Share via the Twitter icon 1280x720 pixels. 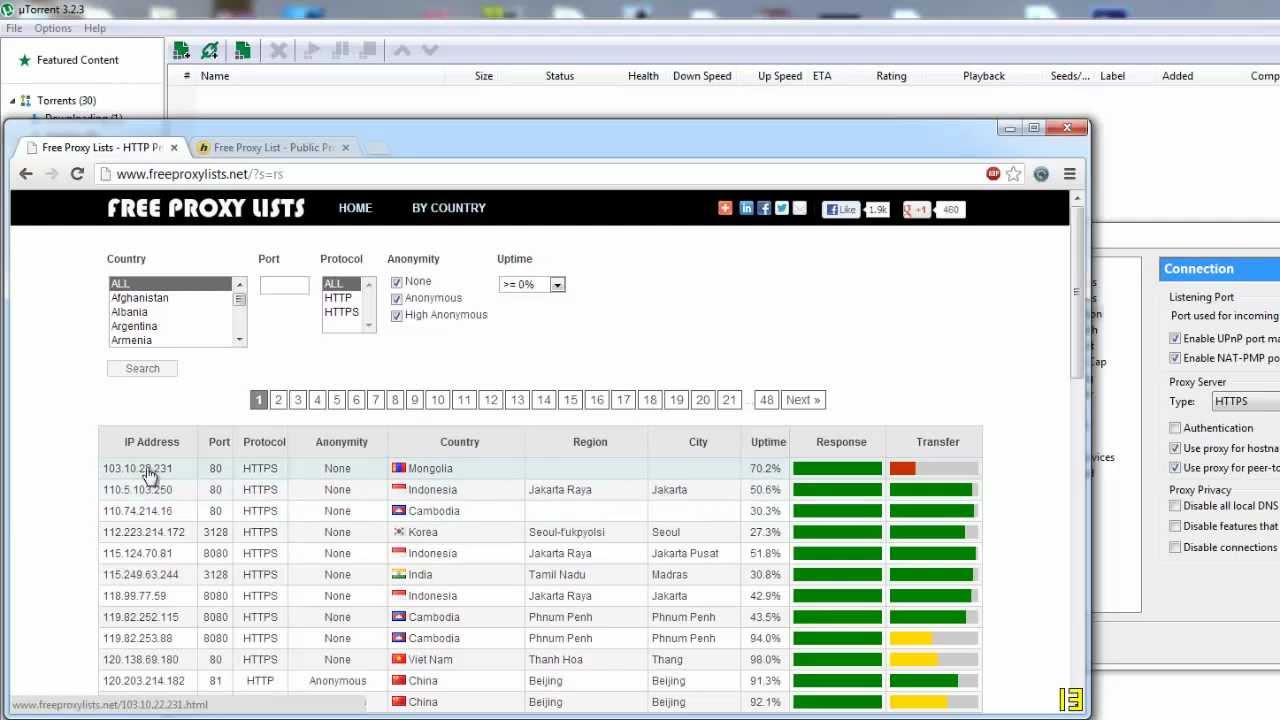(x=782, y=208)
